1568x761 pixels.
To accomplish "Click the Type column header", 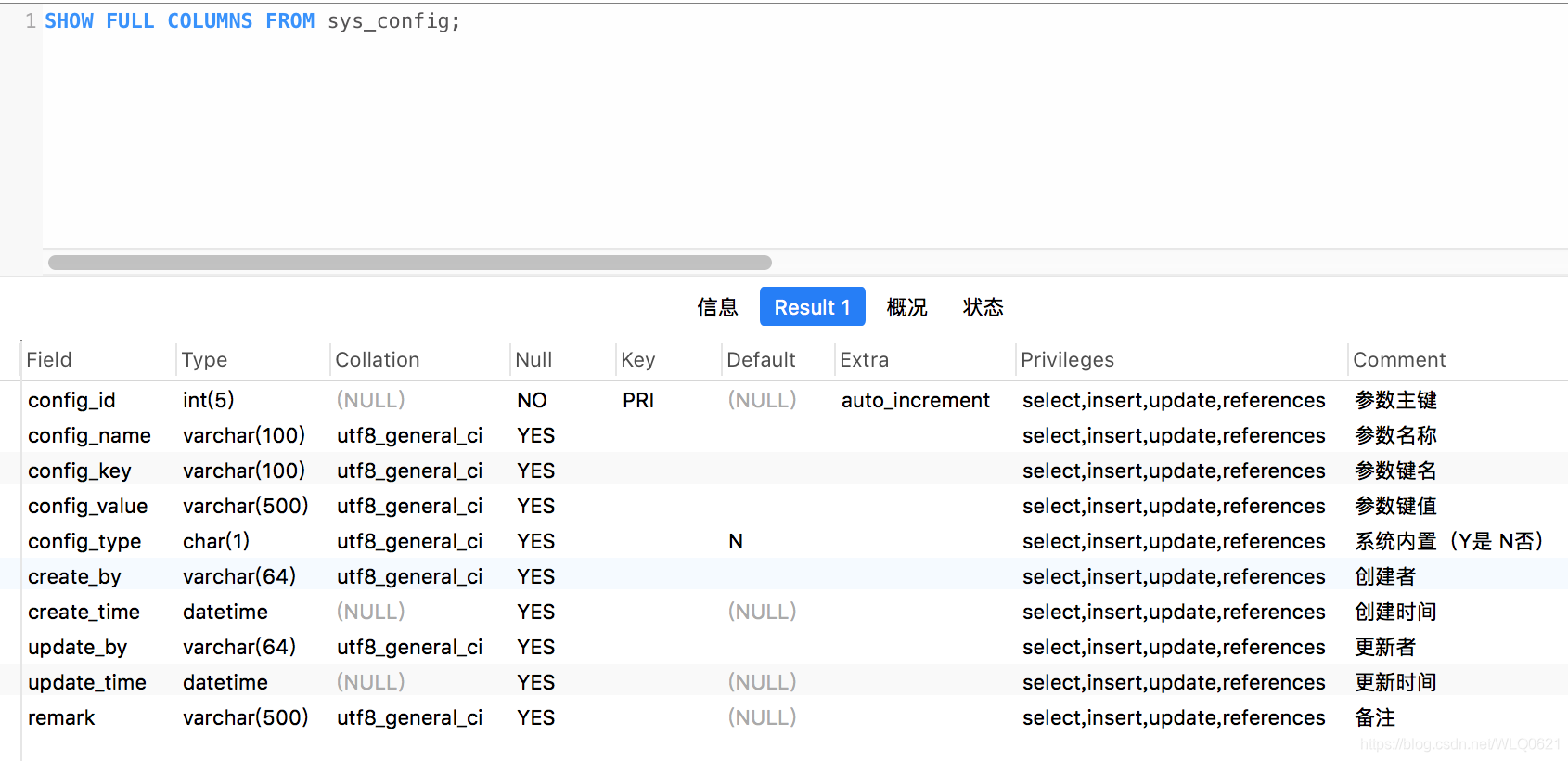I will coord(204,359).
